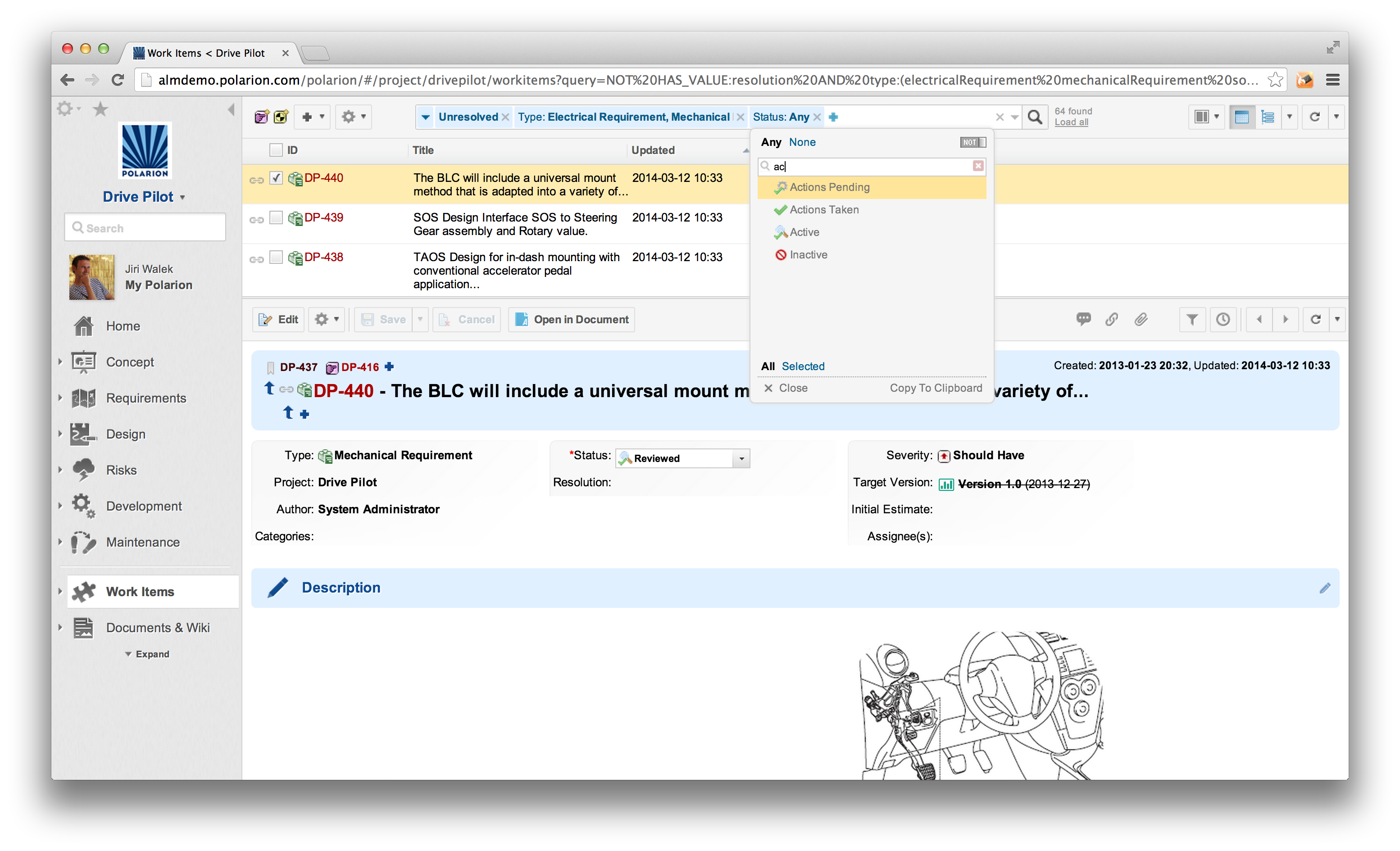Click into the sidebar Search field
Image resolution: width=1400 pixels, height=851 pixels.
[x=145, y=227]
